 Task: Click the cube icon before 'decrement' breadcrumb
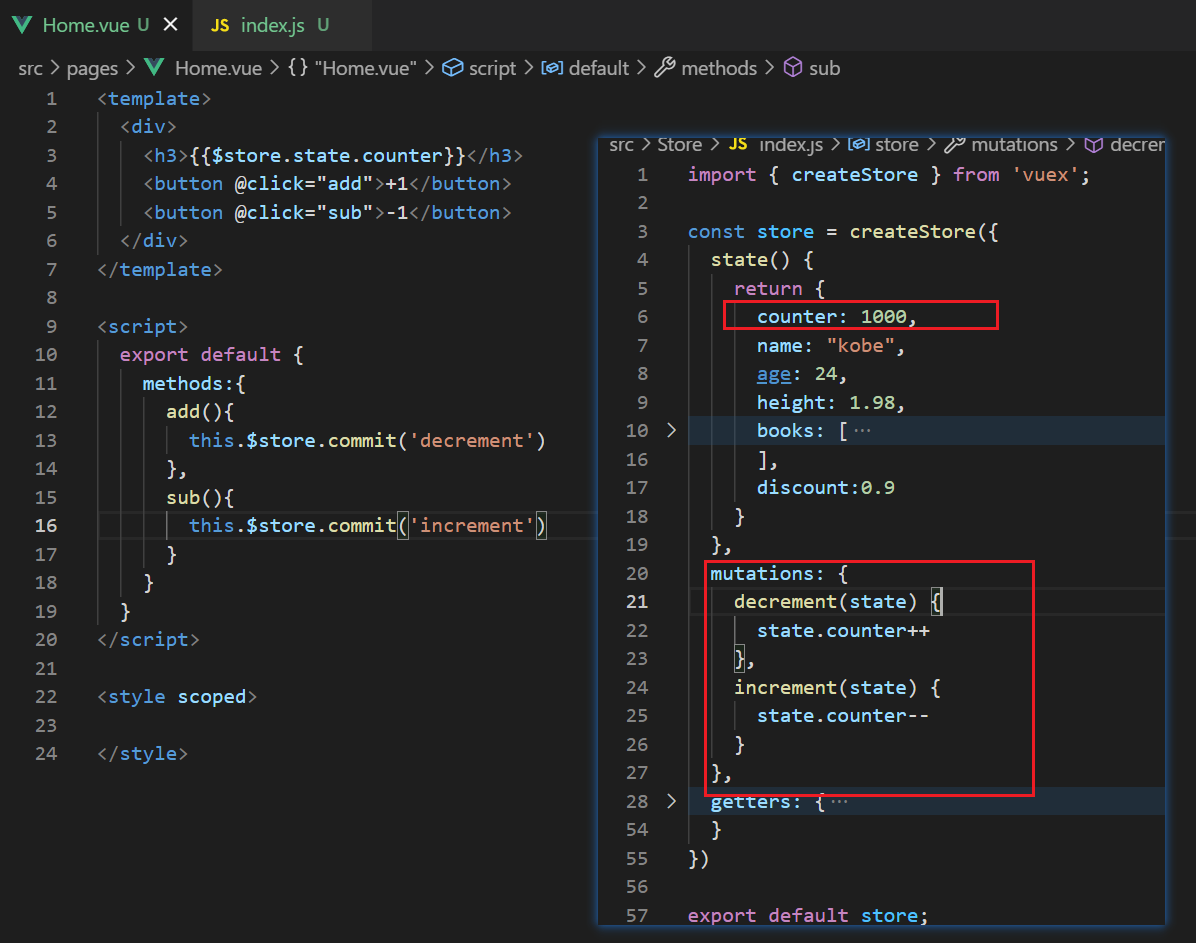click(1093, 145)
